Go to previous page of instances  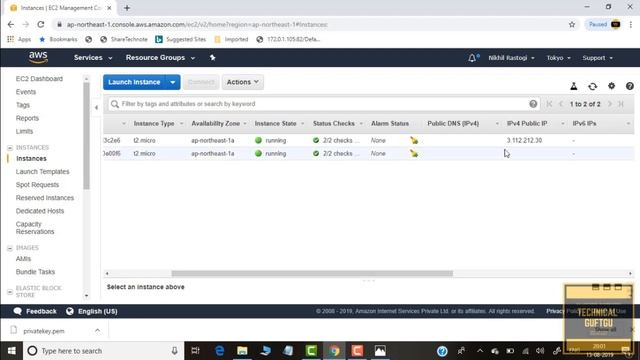pyautogui.click(x=560, y=104)
